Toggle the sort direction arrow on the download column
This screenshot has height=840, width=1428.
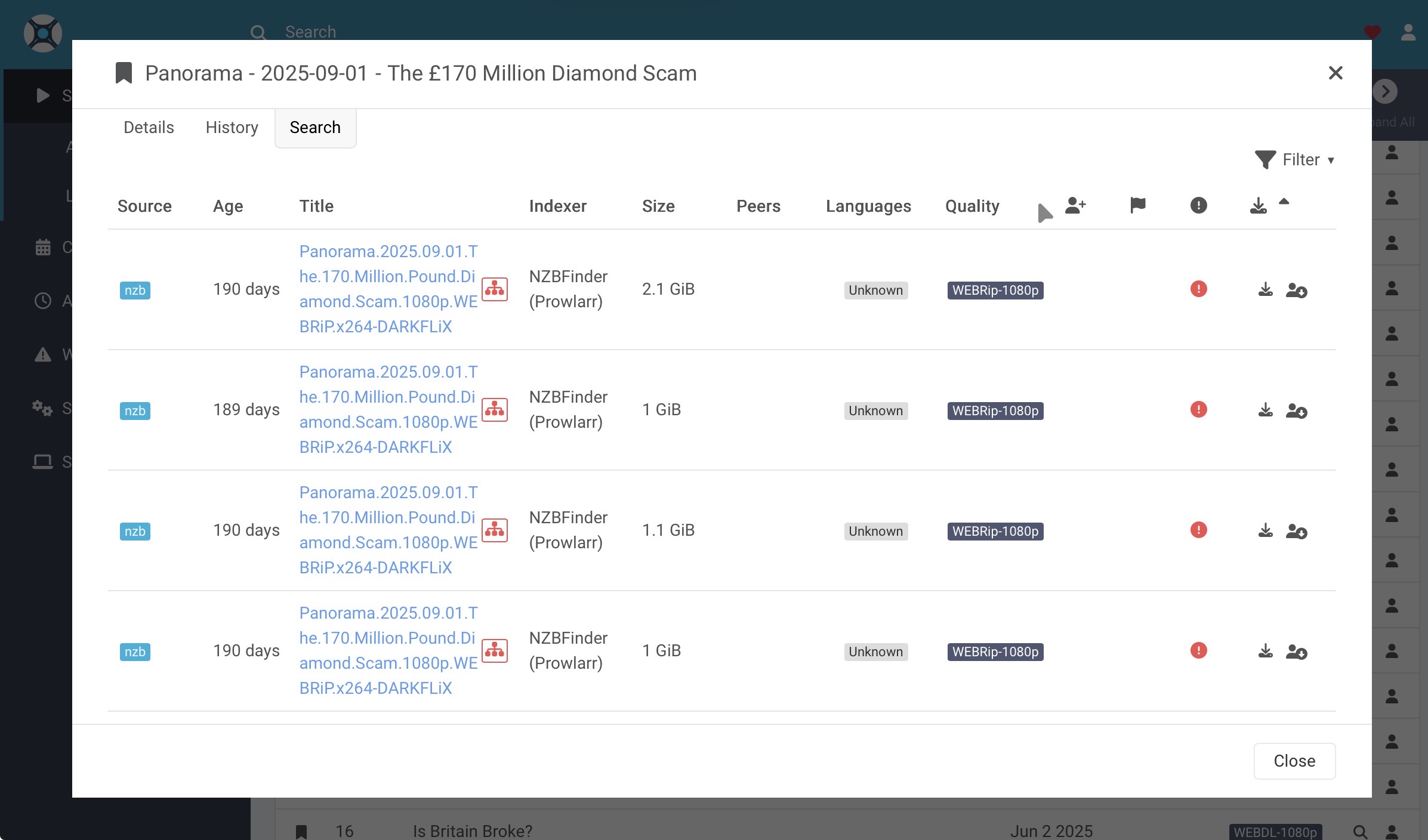point(1284,202)
